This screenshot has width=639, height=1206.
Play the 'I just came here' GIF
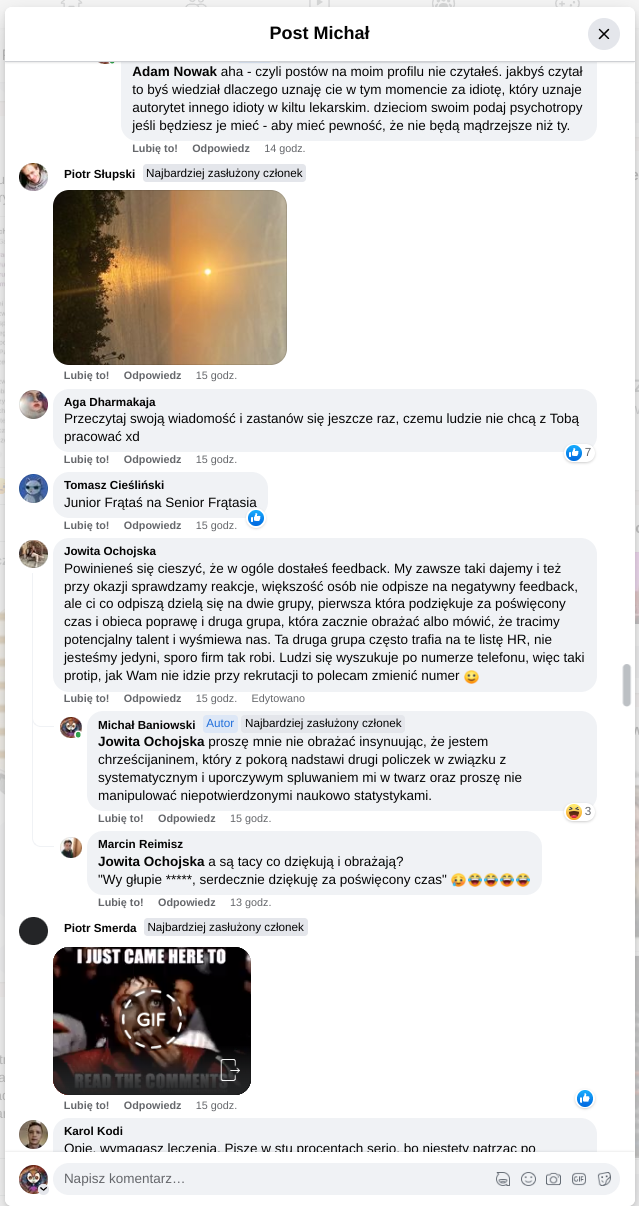point(152,1019)
